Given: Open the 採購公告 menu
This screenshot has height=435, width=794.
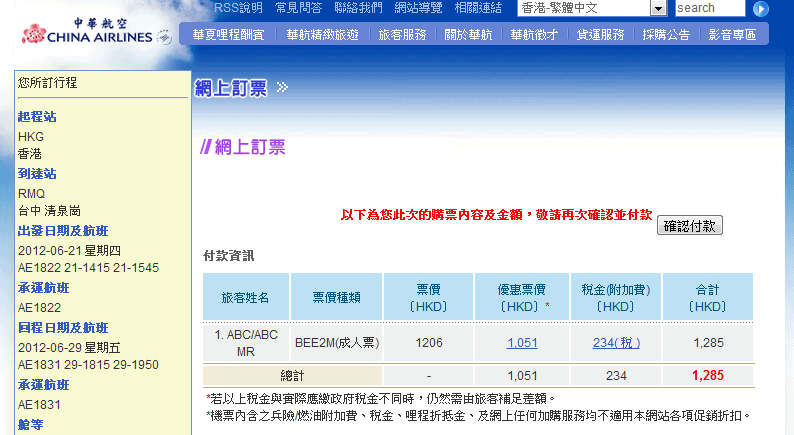Looking at the screenshot, I should pos(666,35).
